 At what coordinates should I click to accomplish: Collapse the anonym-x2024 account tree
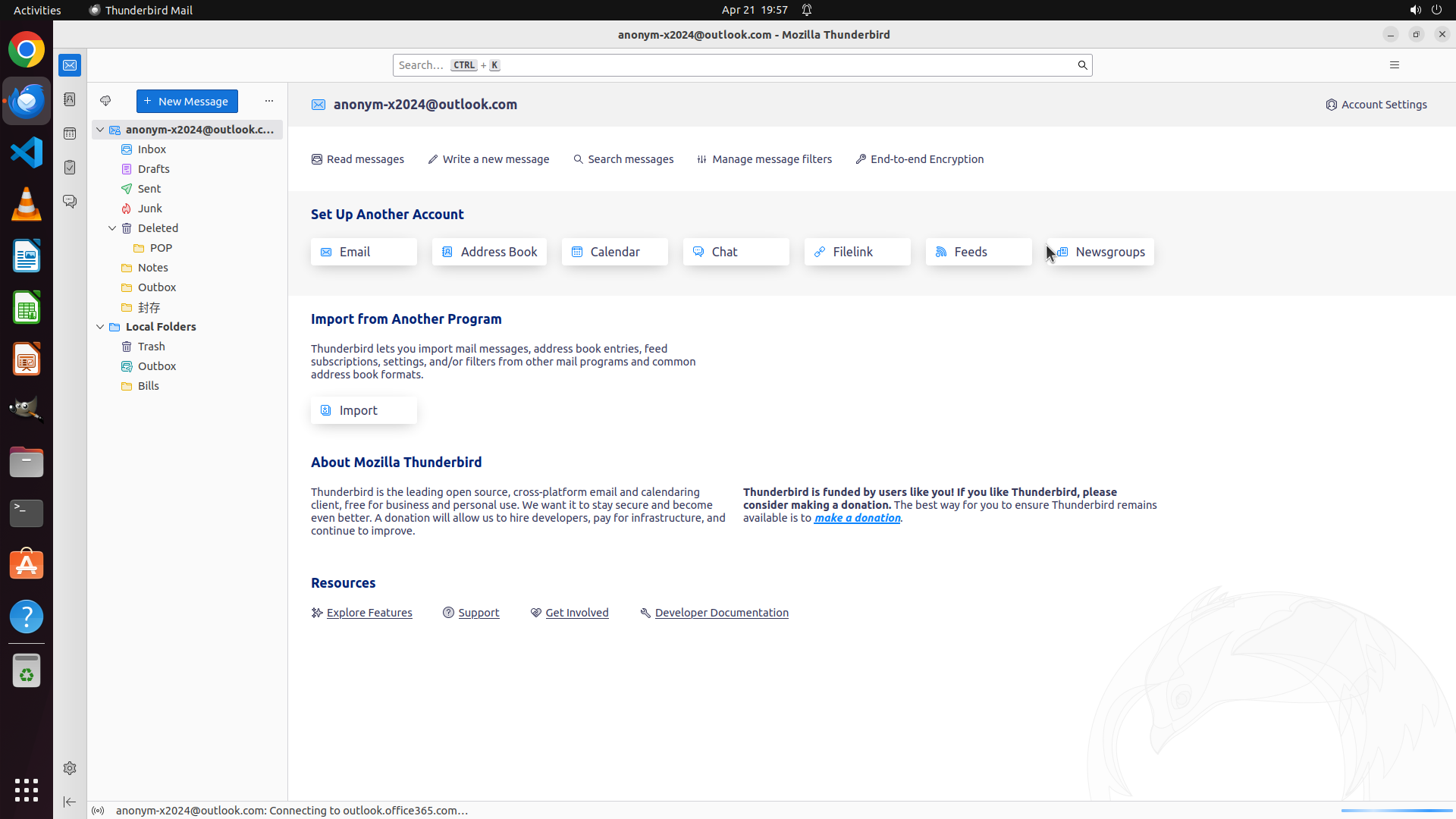point(100,130)
